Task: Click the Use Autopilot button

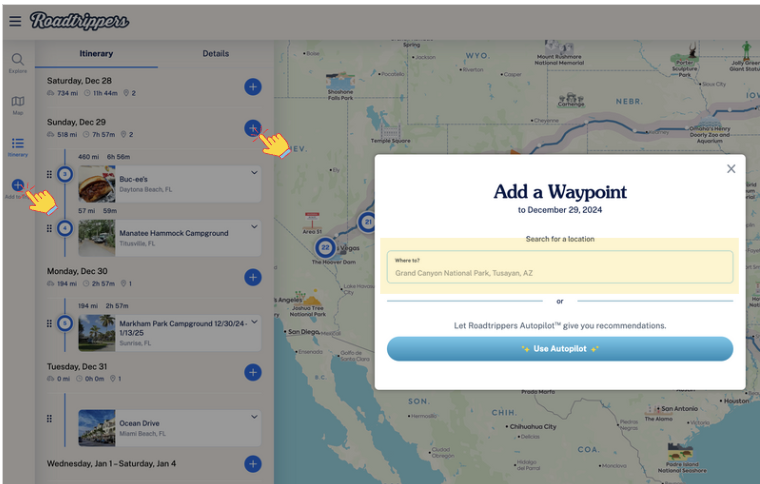Action: [x=560, y=349]
